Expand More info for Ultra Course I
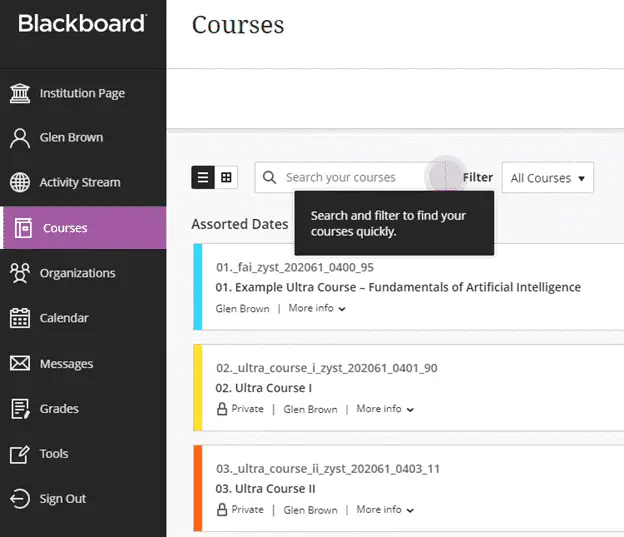 pyautogui.click(x=385, y=409)
